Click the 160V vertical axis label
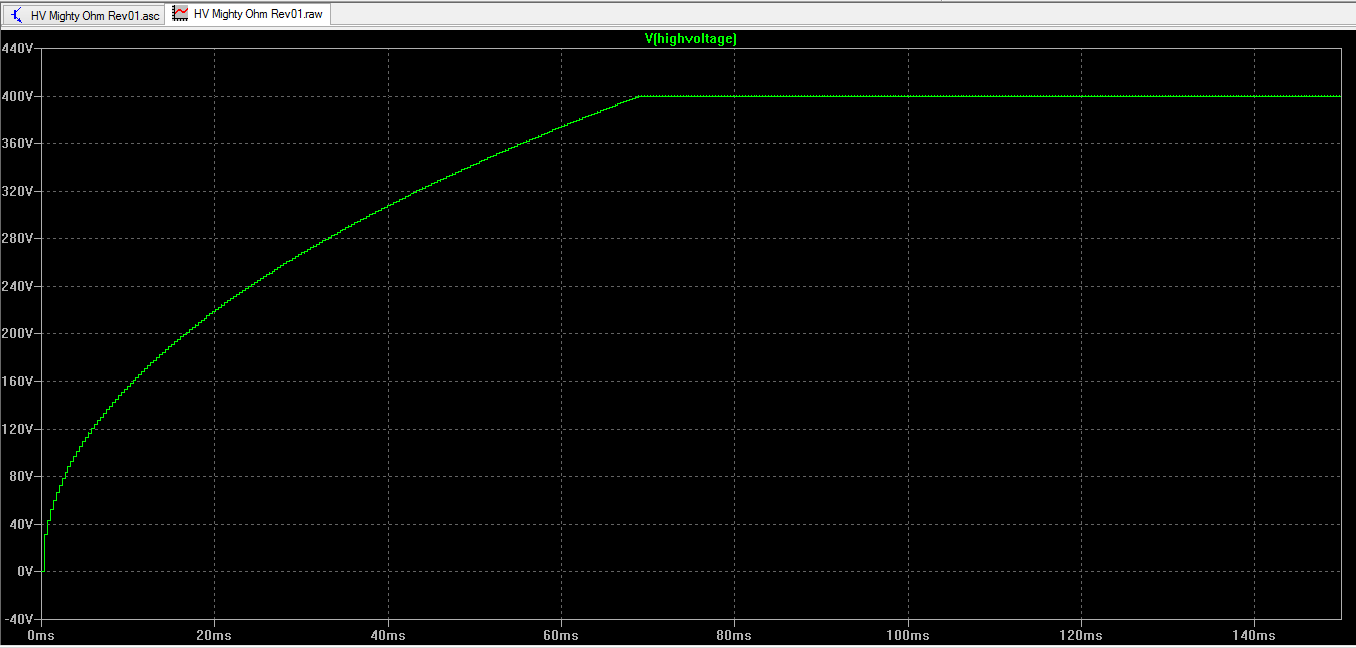Viewport: 1356px width, 648px height. (x=19, y=381)
